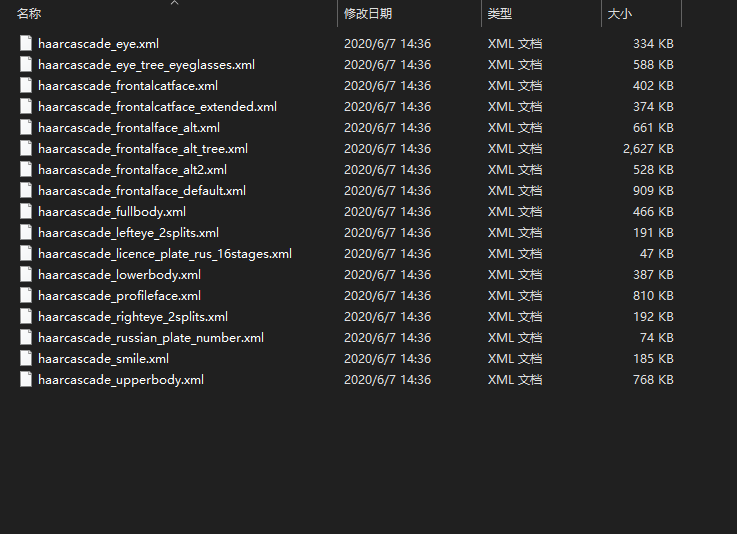
Task: Click the file icon of haarcascade_lowerbody.xml
Action: click(x=26, y=274)
